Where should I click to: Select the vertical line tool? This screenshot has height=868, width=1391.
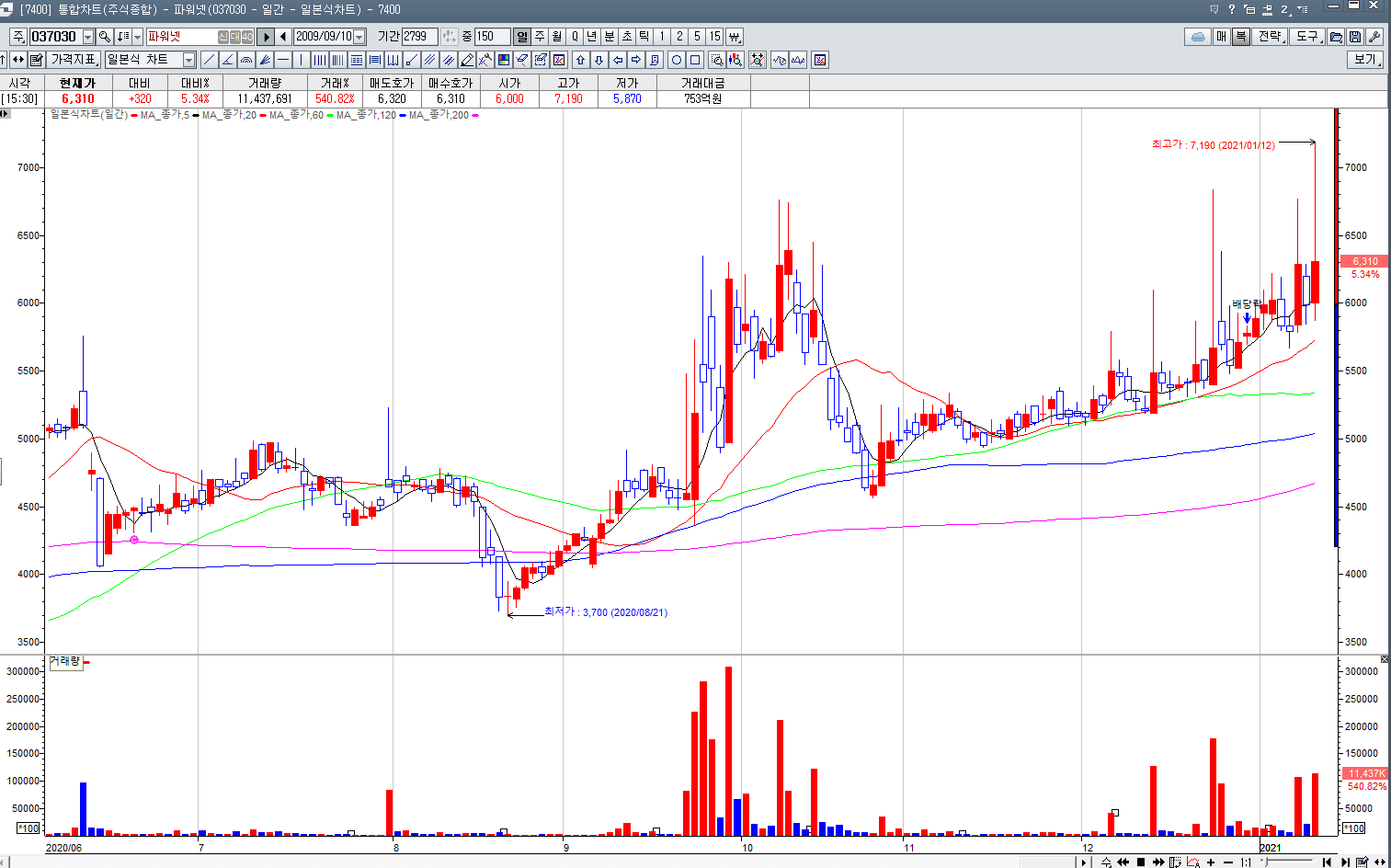(301, 60)
